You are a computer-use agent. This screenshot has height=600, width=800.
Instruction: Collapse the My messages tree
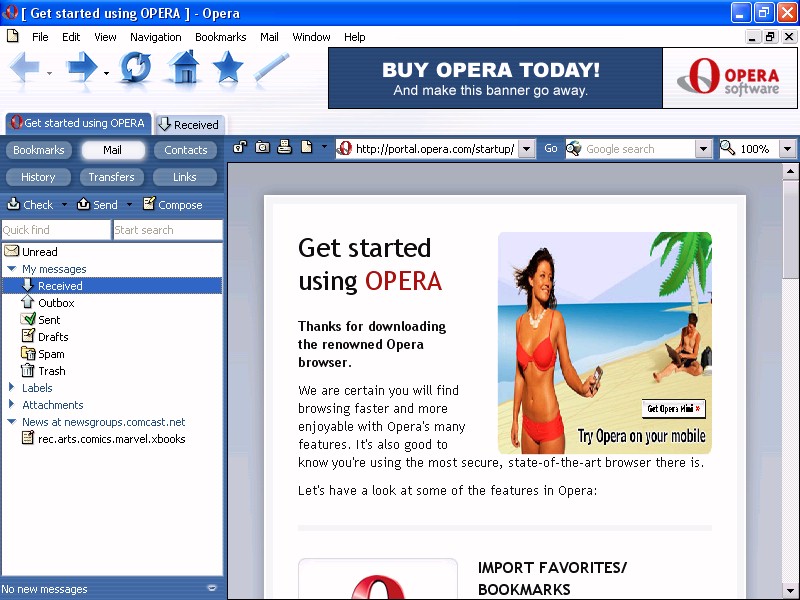12,268
